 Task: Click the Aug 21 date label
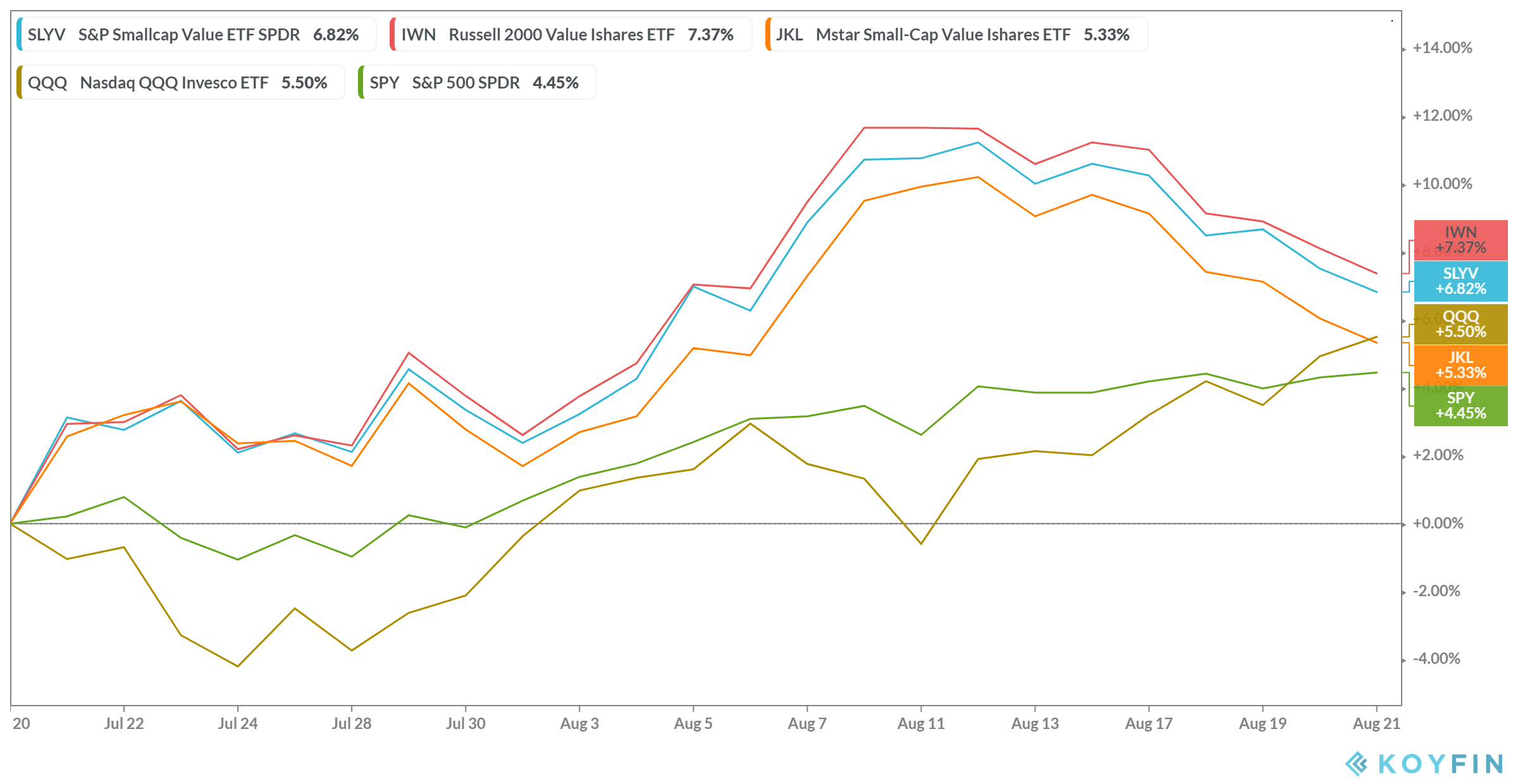(x=1376, y=723)
